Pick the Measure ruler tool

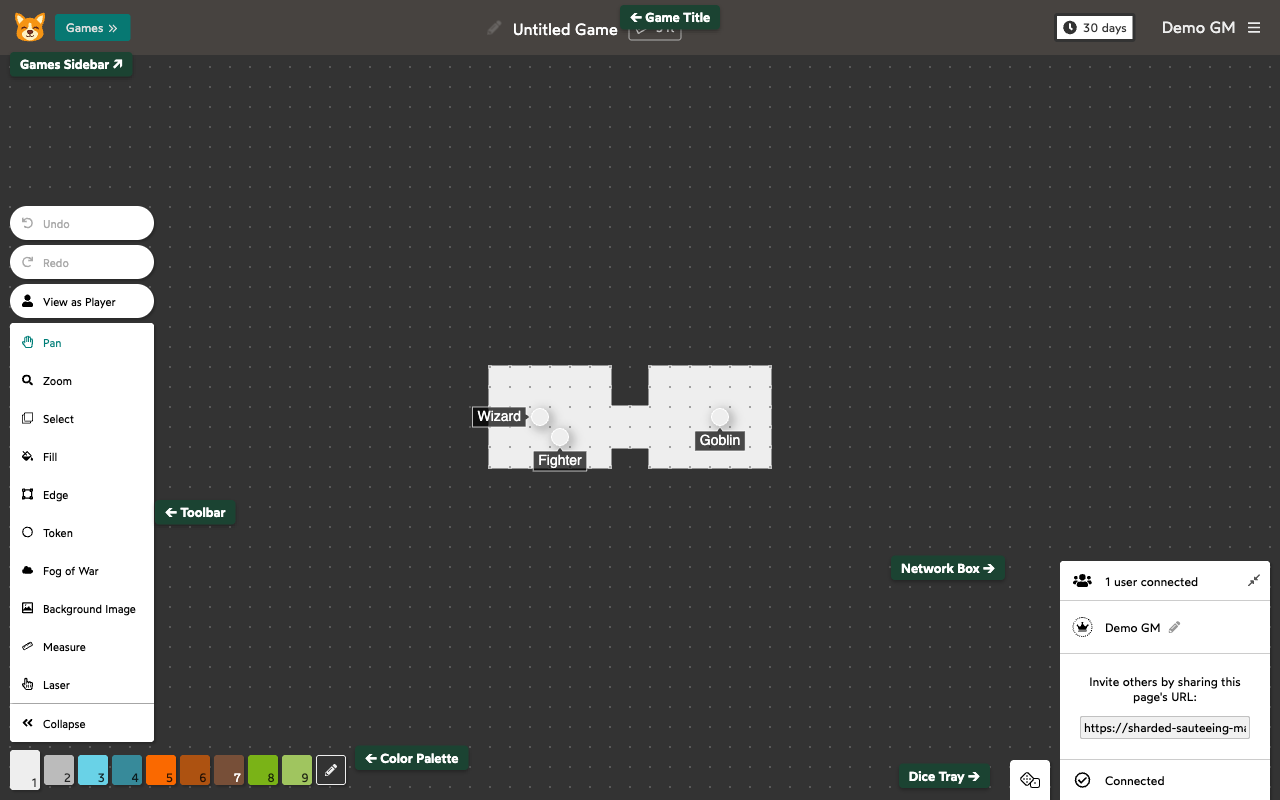(64, 647)
